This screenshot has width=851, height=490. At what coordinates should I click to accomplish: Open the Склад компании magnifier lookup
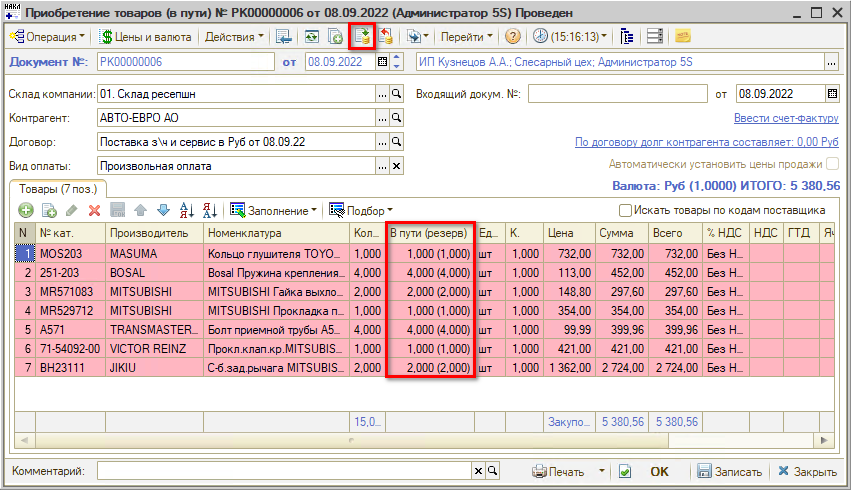(397, 94)
